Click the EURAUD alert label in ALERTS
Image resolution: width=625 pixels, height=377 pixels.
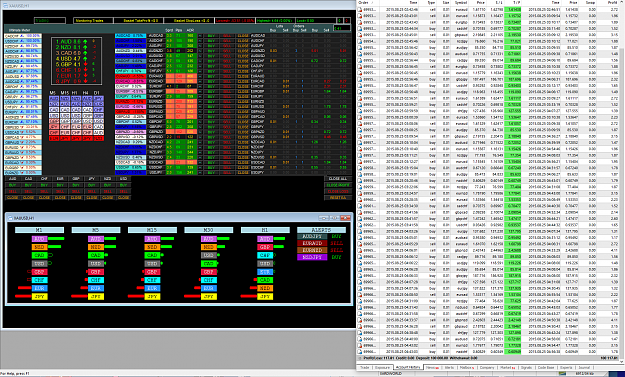pos(312,243)
